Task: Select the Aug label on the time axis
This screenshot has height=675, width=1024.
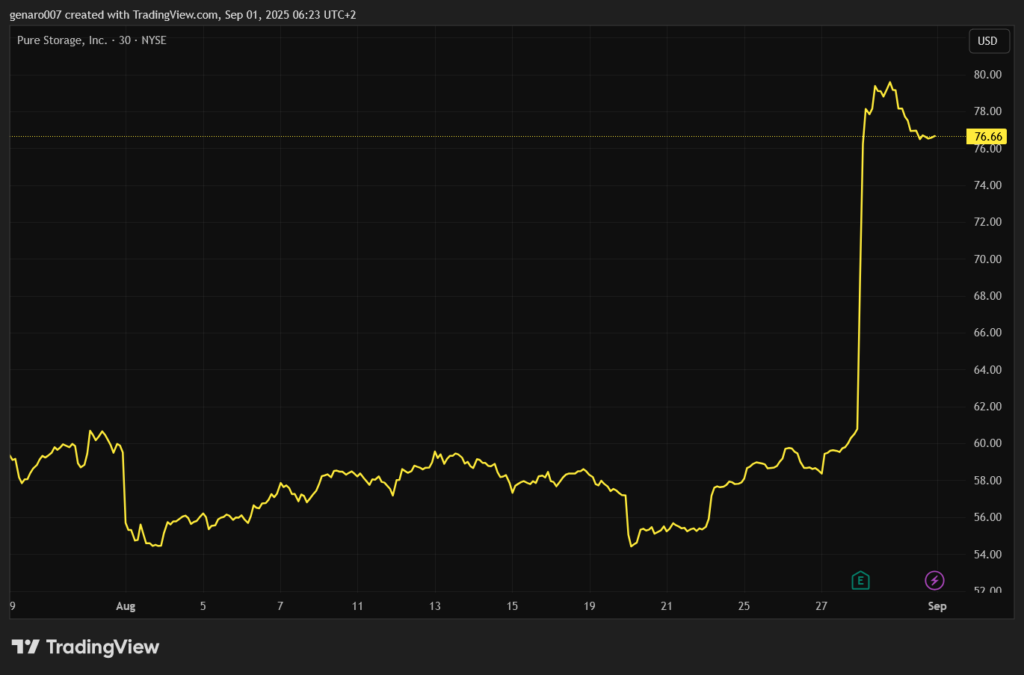Action: point(125,606)
